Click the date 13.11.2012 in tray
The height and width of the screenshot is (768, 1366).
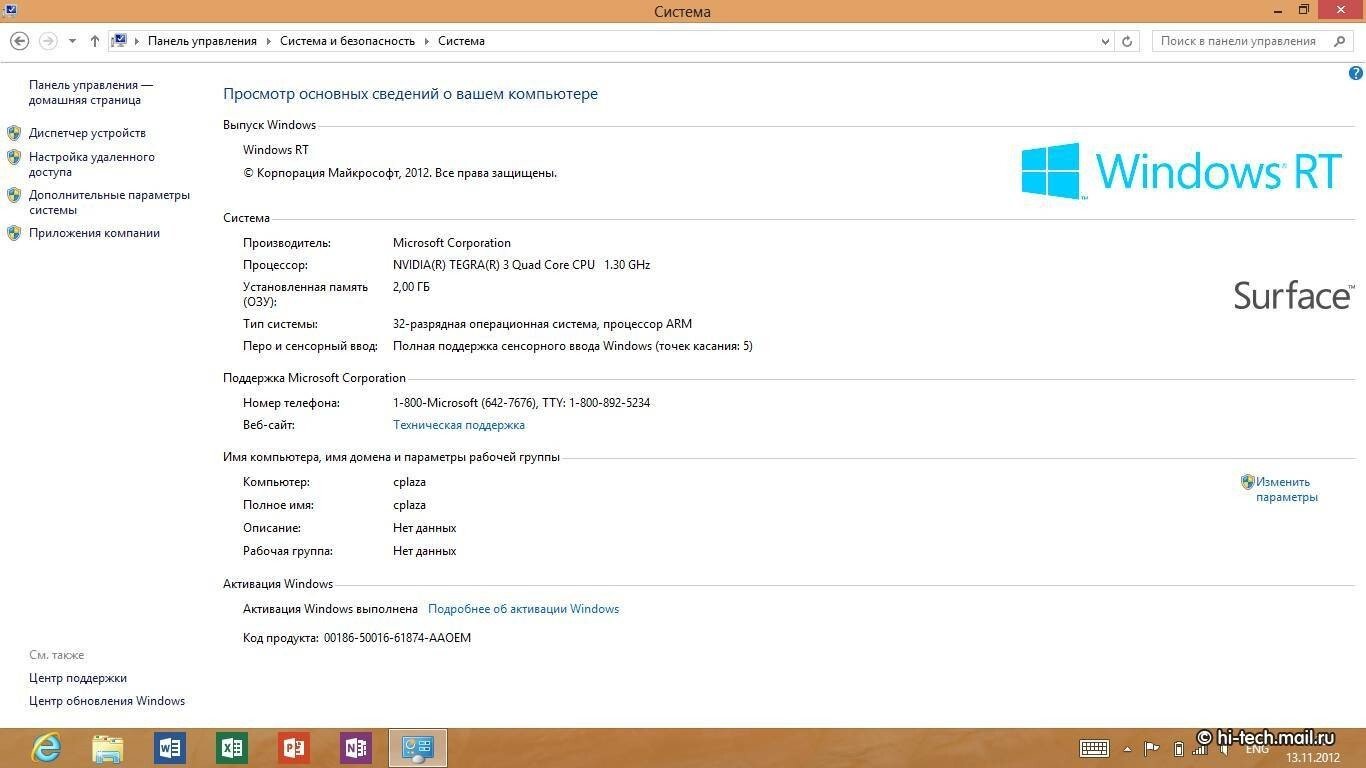(1311, 757)
